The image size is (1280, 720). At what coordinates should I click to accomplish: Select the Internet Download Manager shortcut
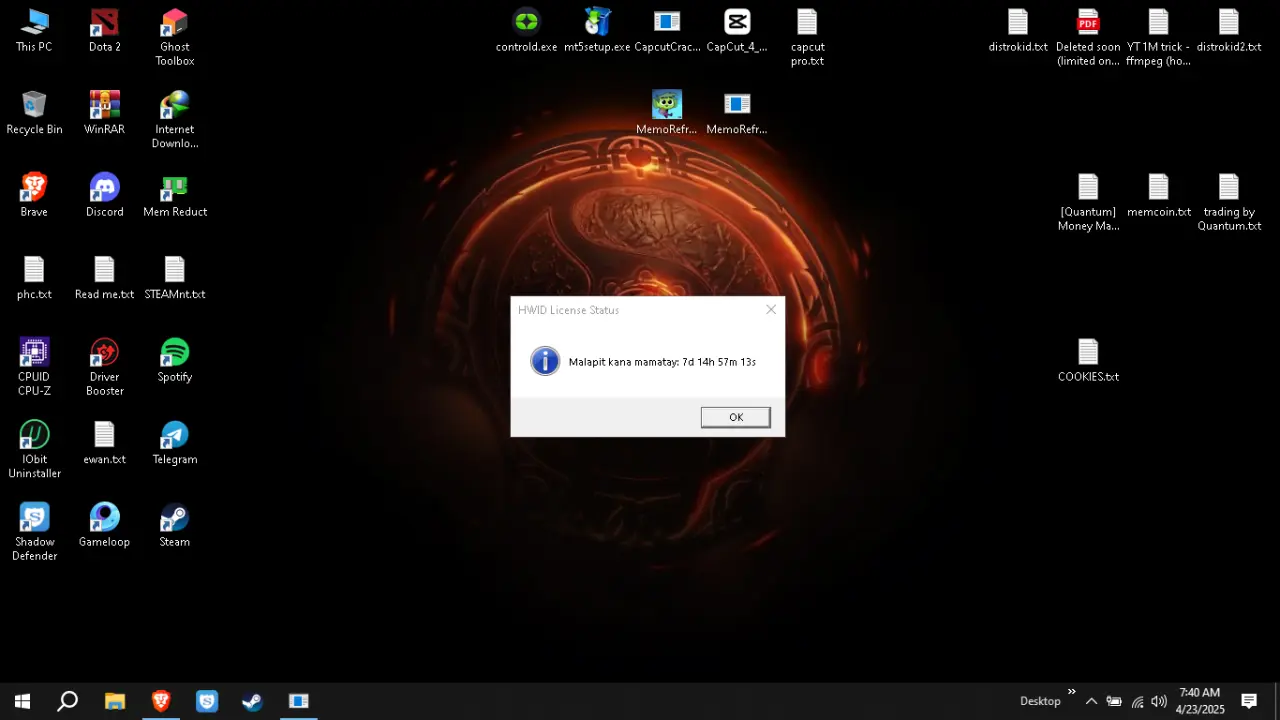pos(174,120)
